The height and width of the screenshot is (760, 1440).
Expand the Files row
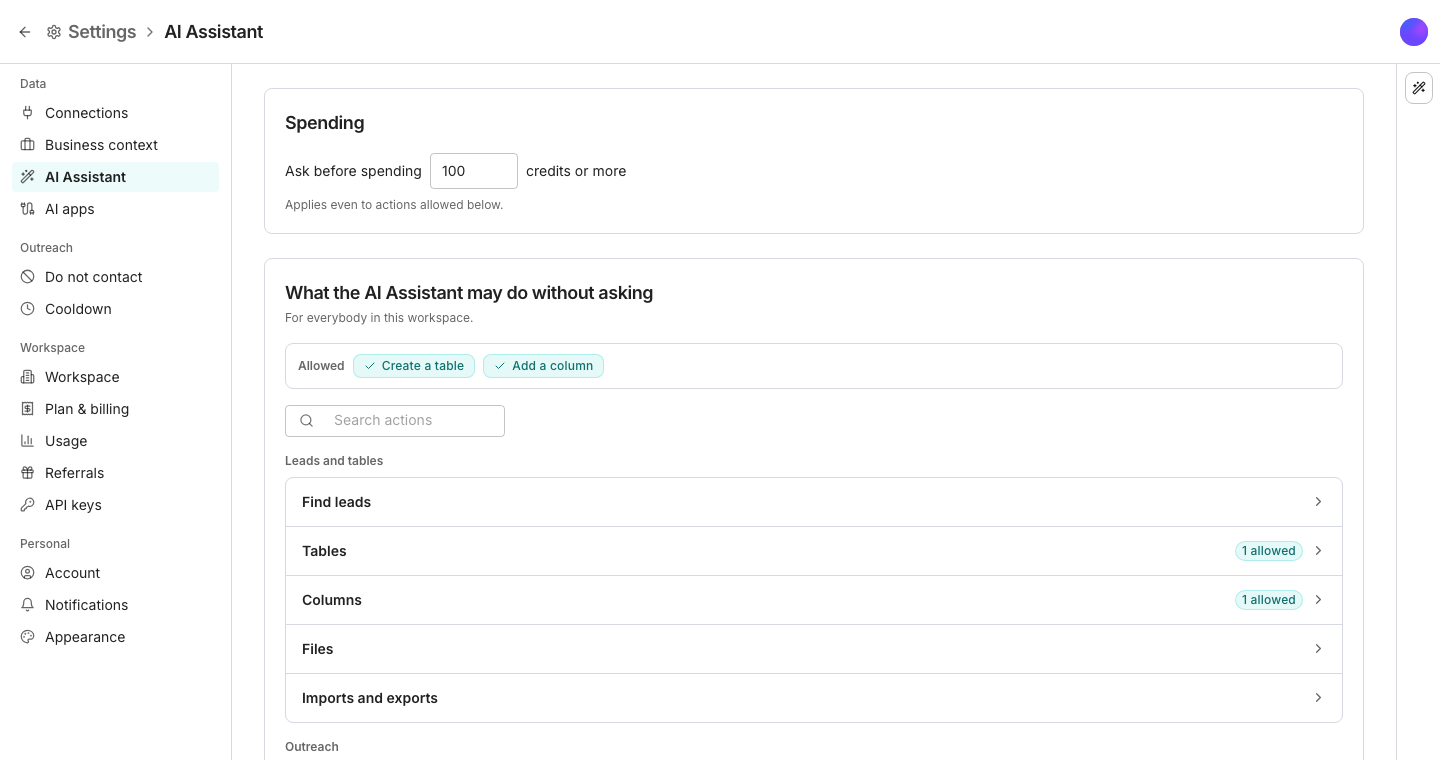[814, 649]
